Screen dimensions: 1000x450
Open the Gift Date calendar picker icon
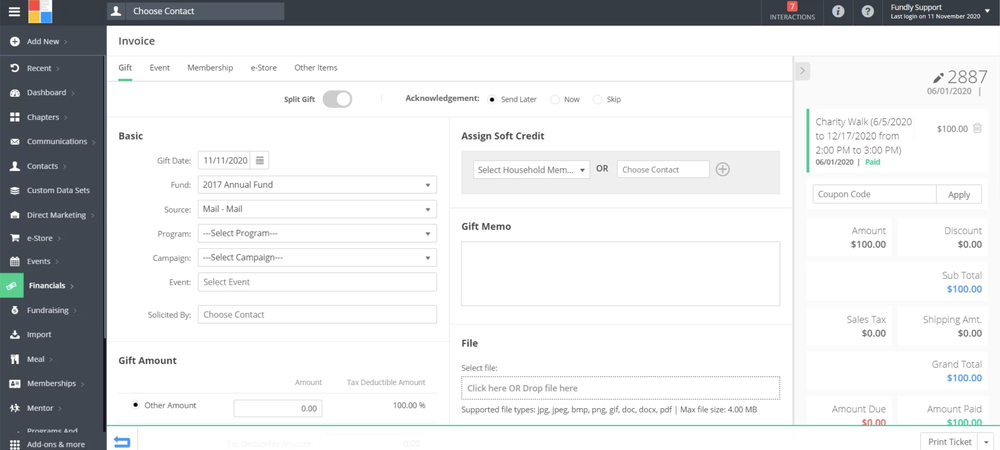260,161
